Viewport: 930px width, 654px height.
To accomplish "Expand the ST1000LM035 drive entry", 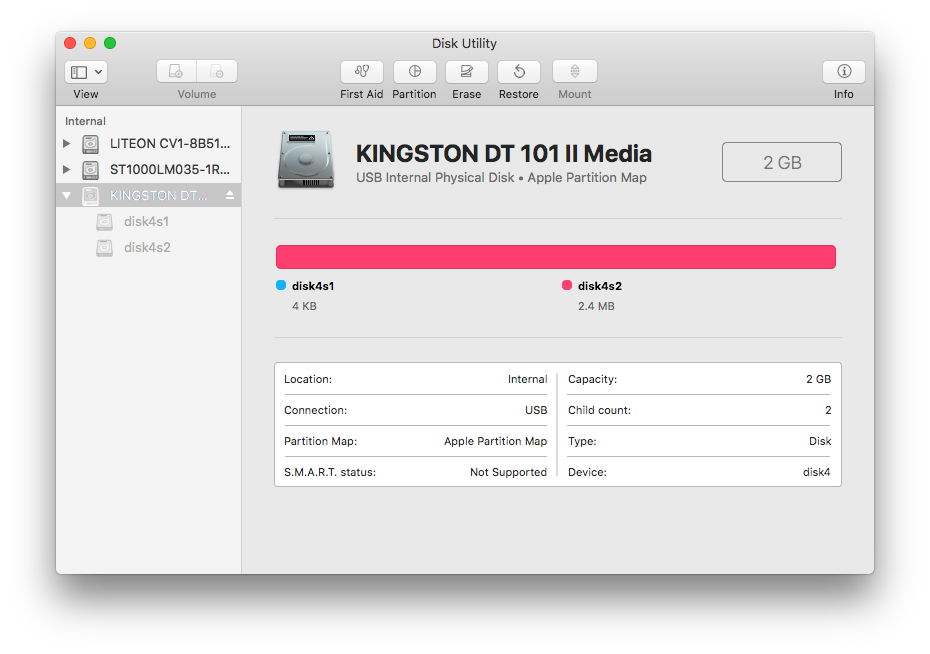I will pyautogui.click(x=67, y=169).
